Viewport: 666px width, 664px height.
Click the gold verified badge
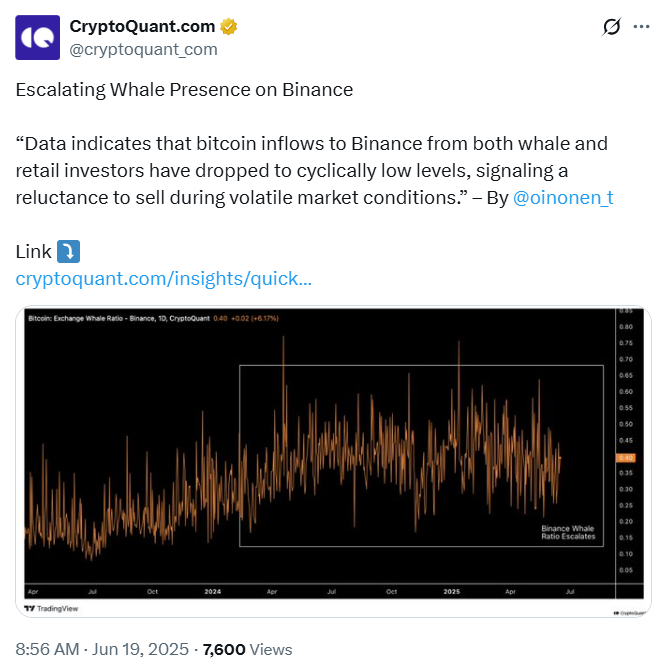tap(229, 27)
